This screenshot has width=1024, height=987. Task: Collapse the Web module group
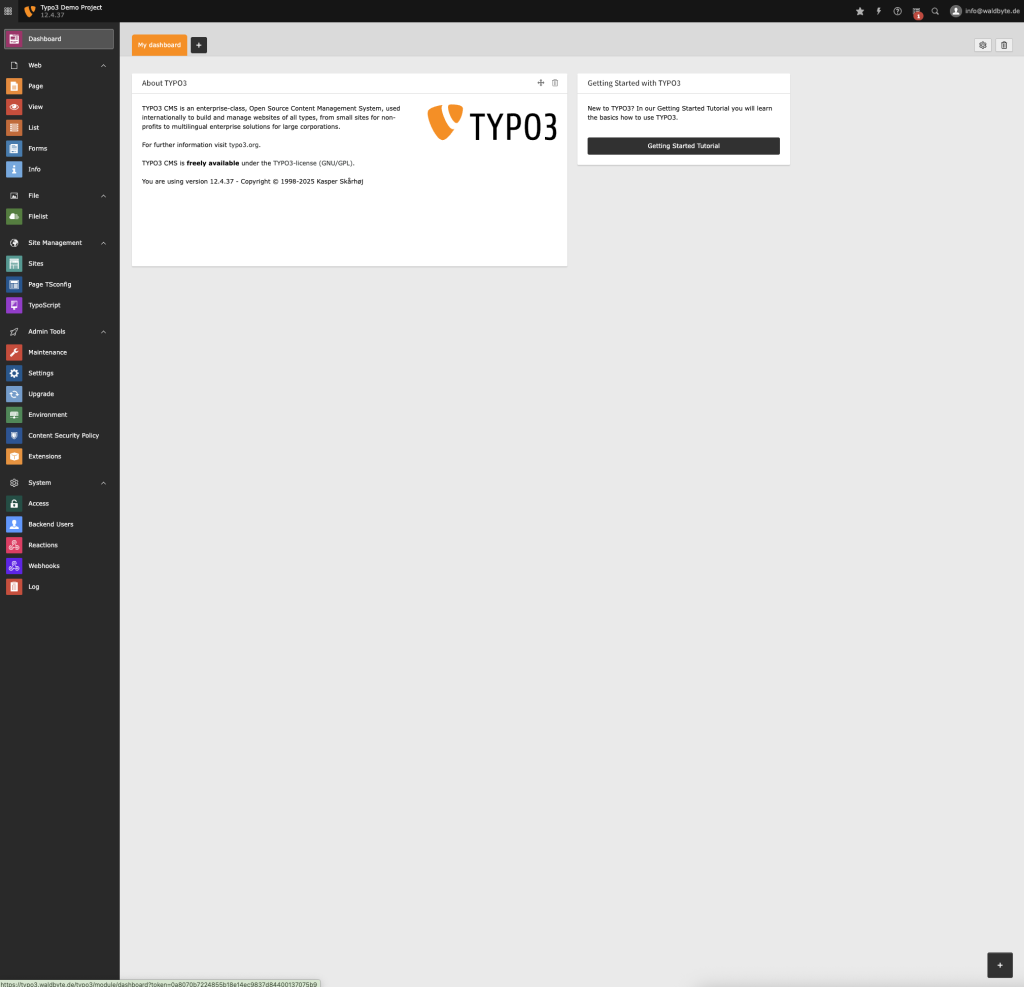click(x=103, y=65)
